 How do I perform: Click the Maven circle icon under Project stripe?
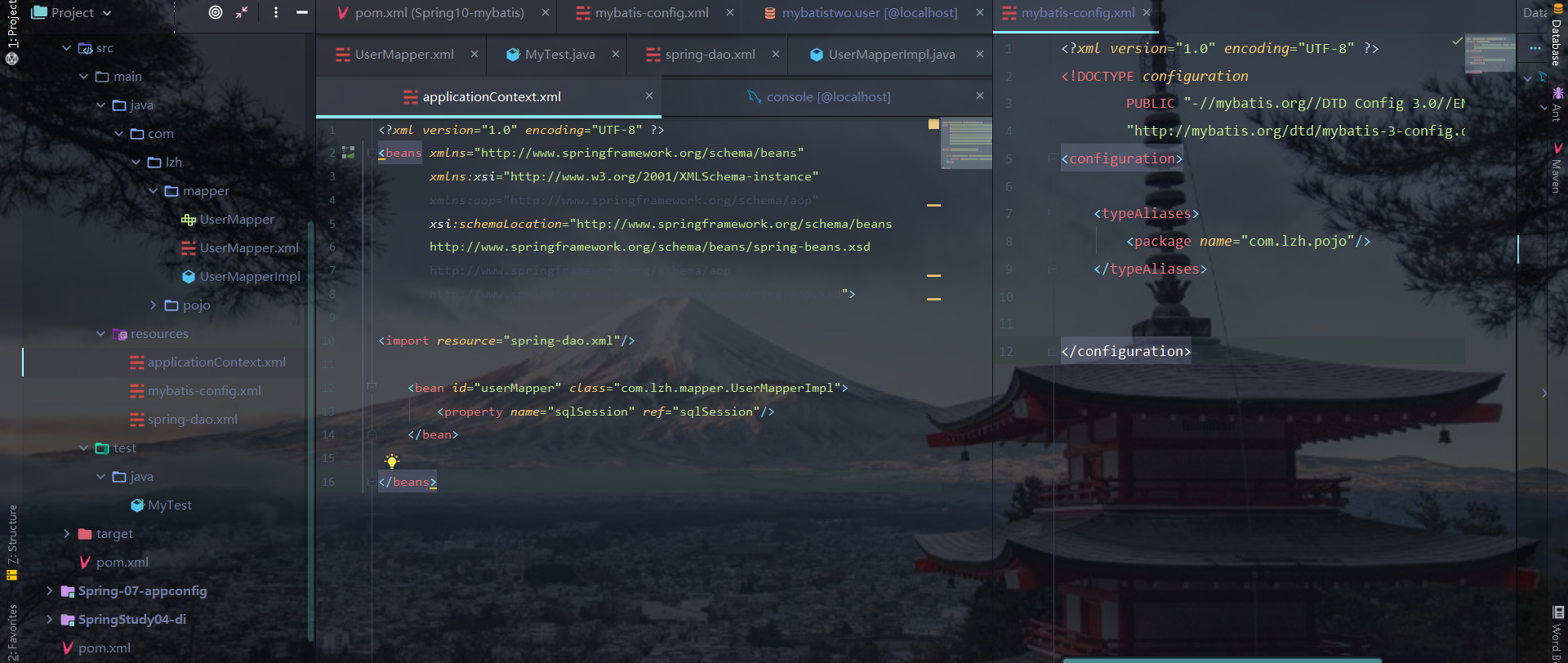(x=11, y=59)
